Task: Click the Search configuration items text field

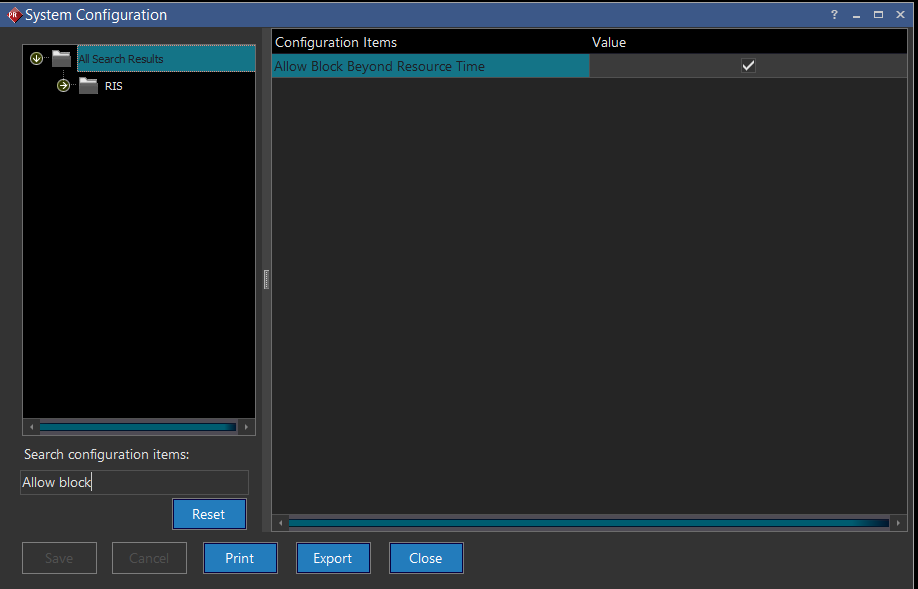Action: click(x=134, y=483)
